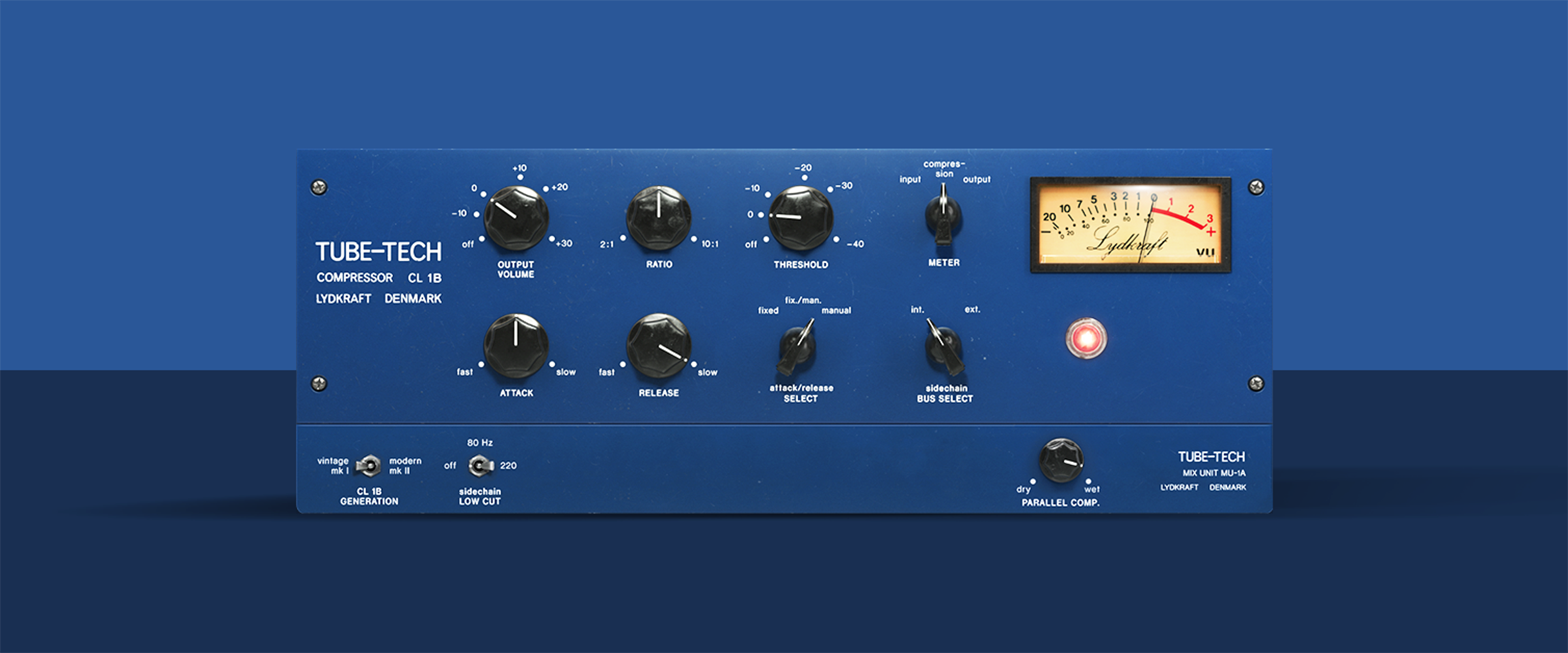Flip the sidechain Low Cut switch
This screenshot has height=653, width=1568.
pos(481,465)
